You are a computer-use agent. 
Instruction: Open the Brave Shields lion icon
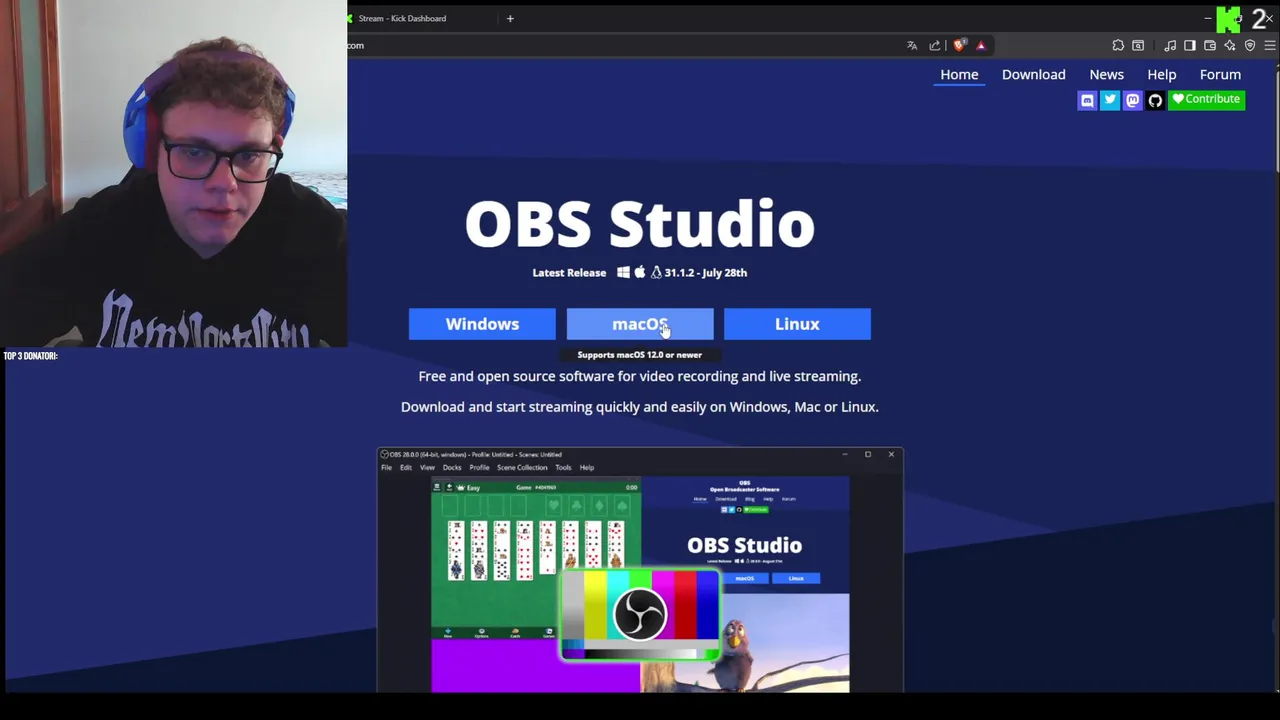coord(960,45)
